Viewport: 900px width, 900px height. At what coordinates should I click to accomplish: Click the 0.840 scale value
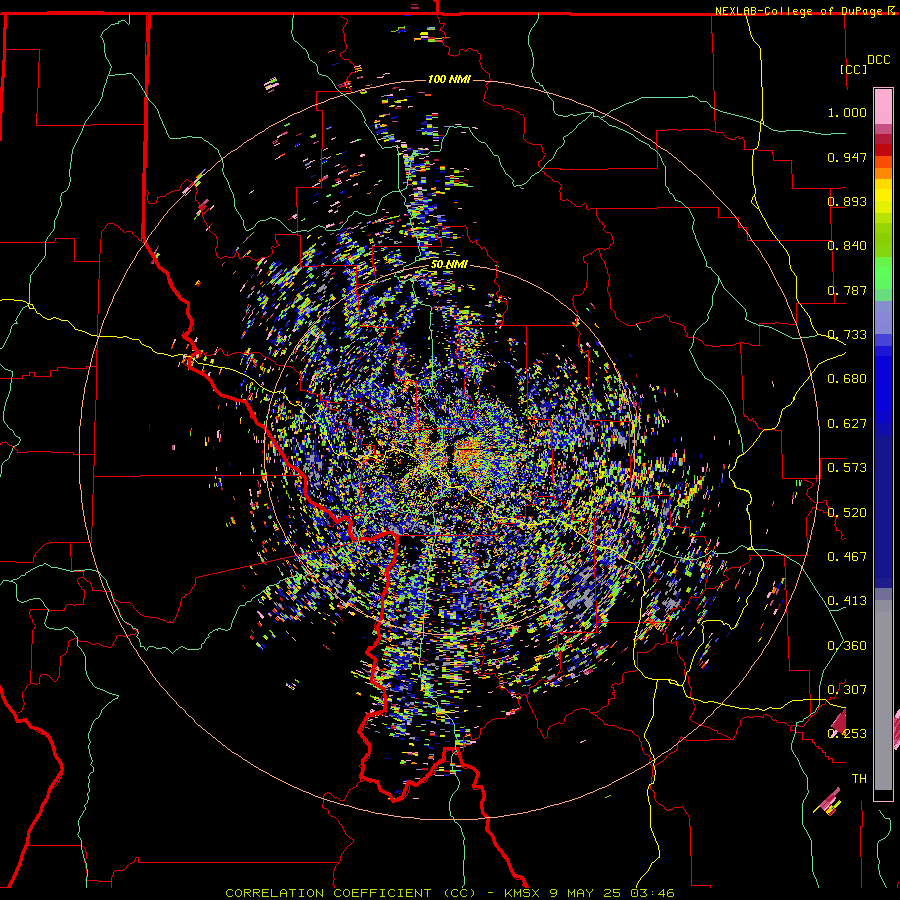[x=847, y=246]
